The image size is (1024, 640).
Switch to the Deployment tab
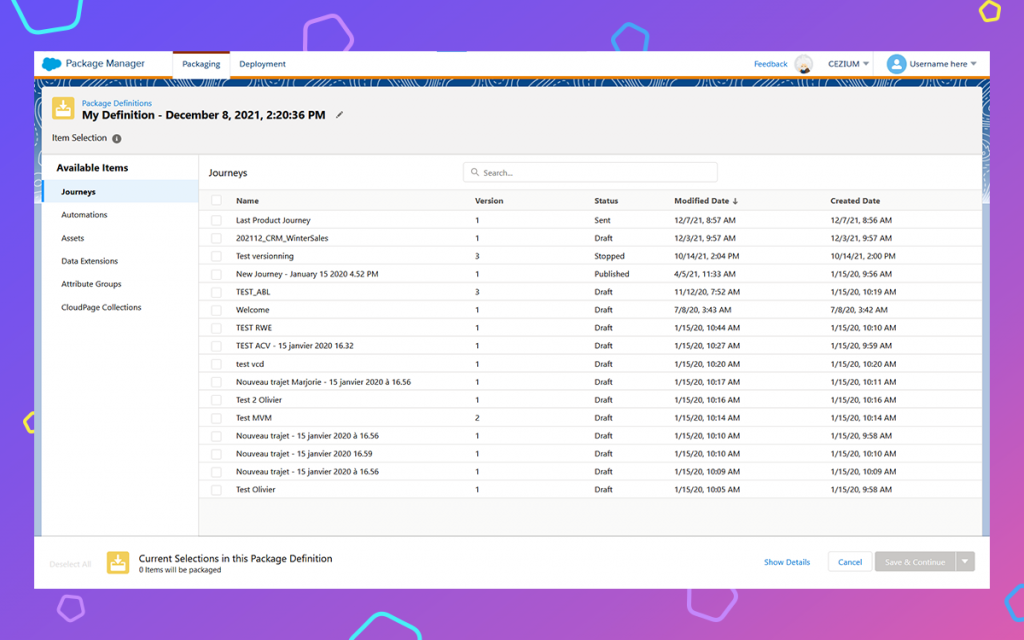261,63
